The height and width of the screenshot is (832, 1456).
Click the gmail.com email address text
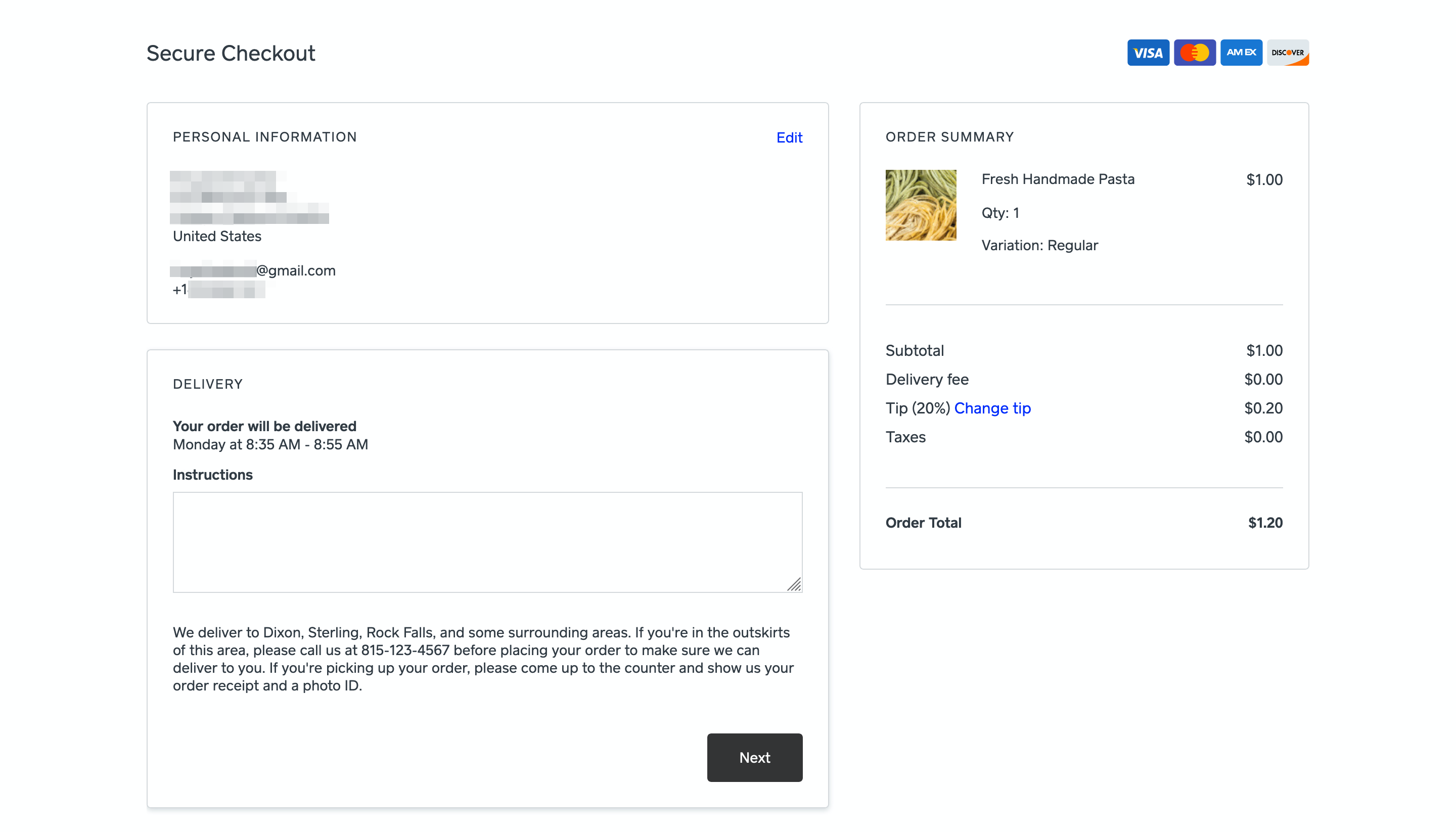pyautogui.click(x=295, y=270)
